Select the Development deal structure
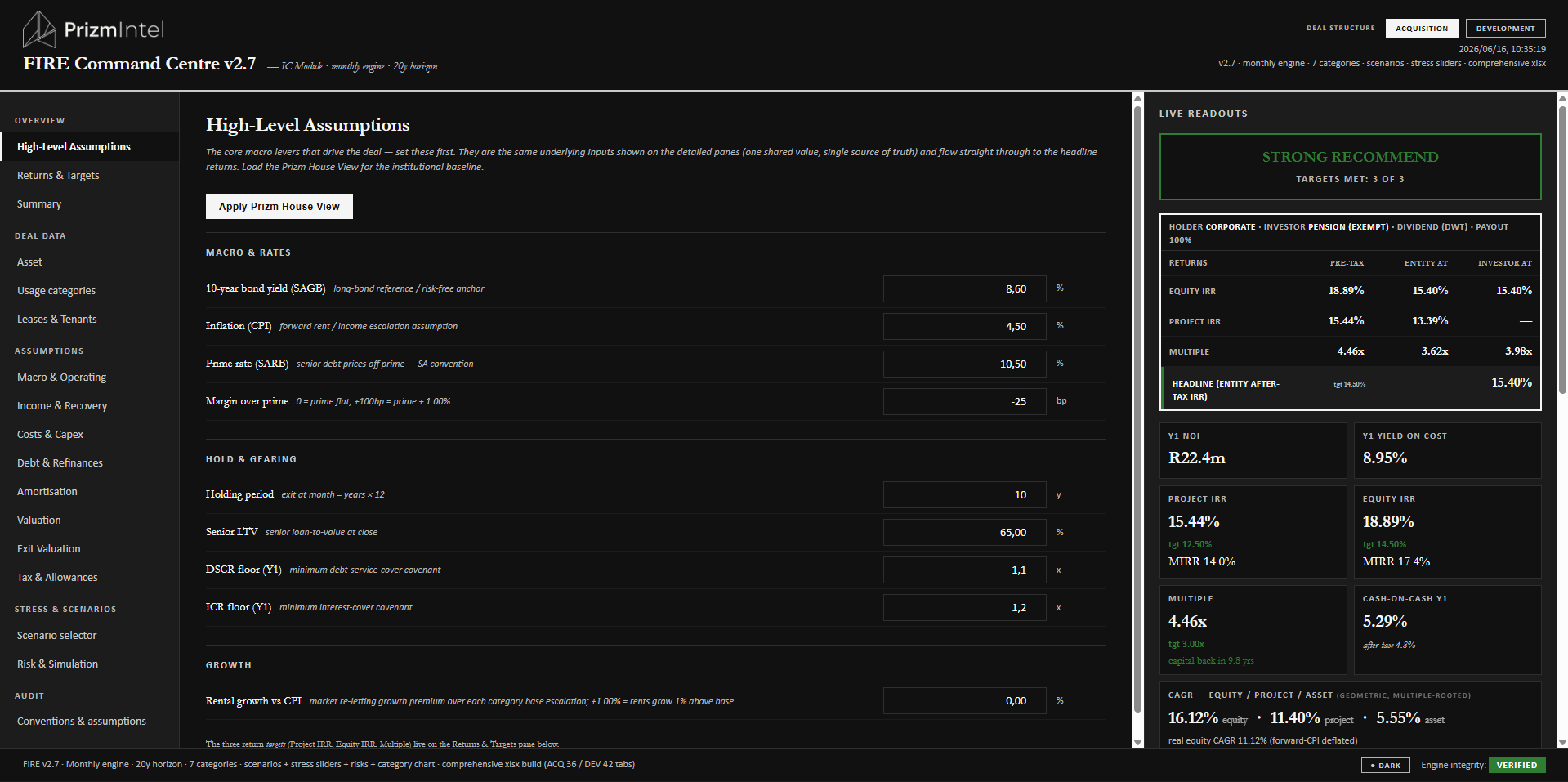 pos(1505,28)
